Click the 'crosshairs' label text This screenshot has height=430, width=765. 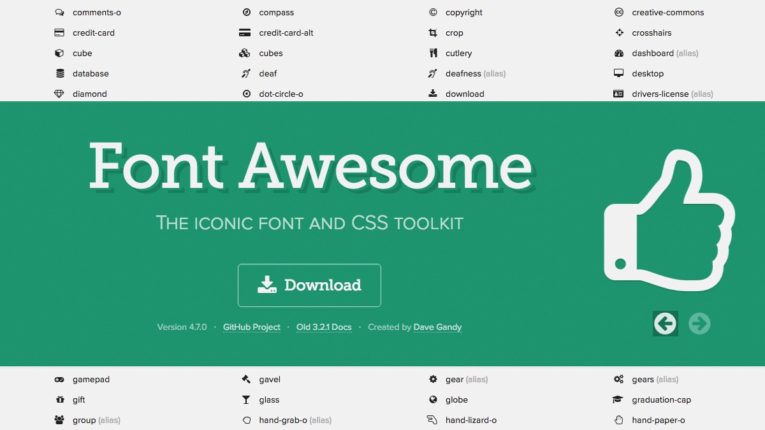click(651, 33)
